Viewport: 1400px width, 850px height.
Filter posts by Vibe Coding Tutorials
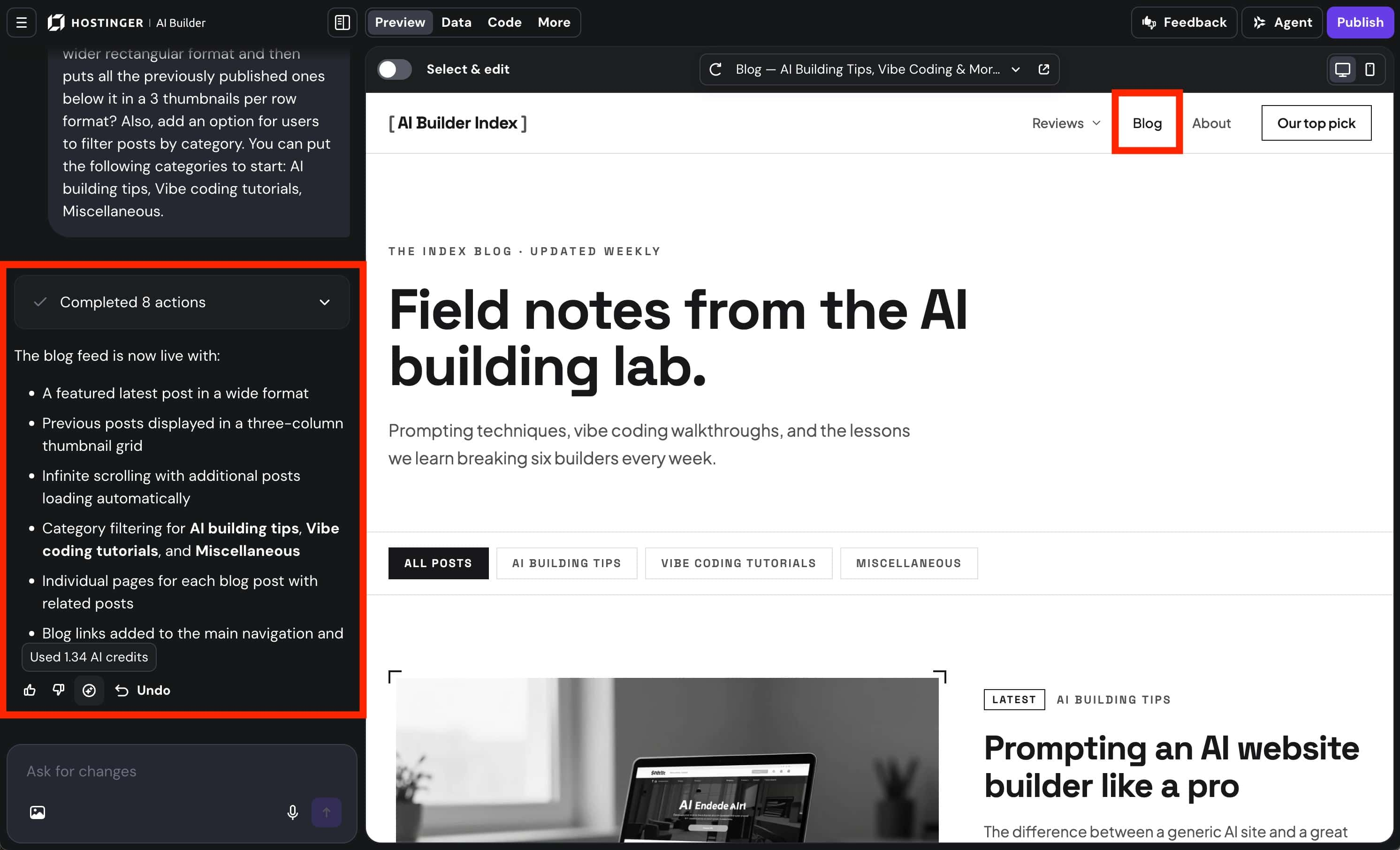738,563
